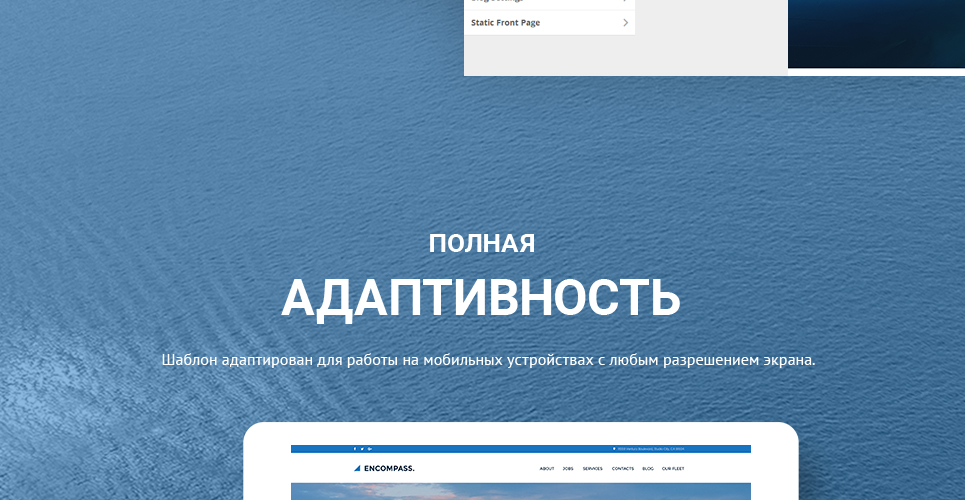Click the location pin icon beside the address
The width and height of the screenshot is (965, 500).
click(x=614, y=449)
